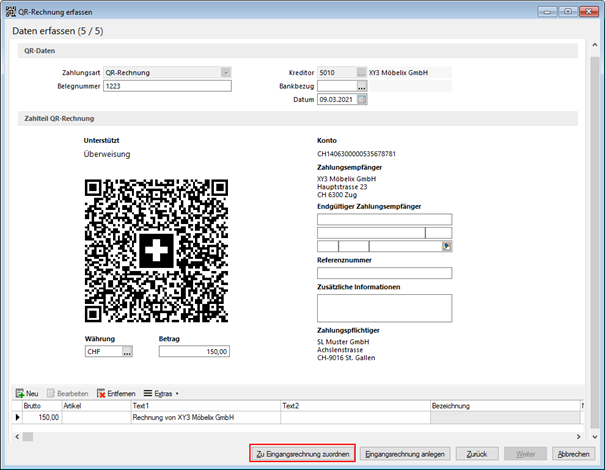Viewport: 605px width, 470px height.
Task: Open the calendar picker next to Datum
Action: tap(362, 100)
